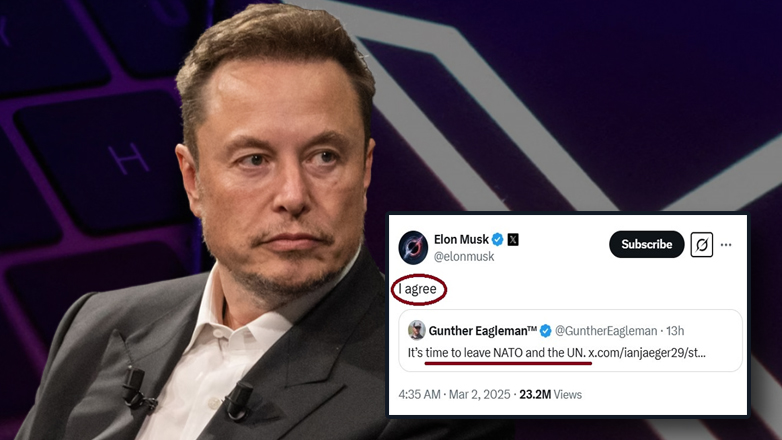
Task: Click Gunther Eagleman's small avatar
Action: coord(417,330)
